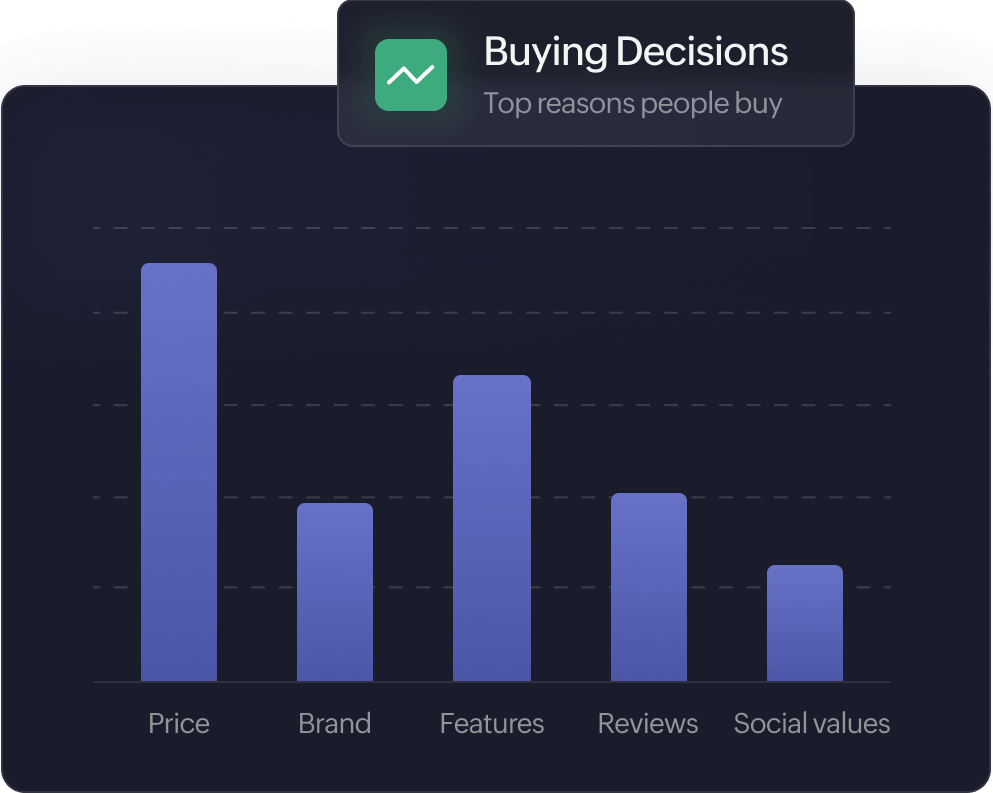Image resolution: width=993 pixels, height=793 pixels.
Task: Click the Brand axis label
Action: 335,723
